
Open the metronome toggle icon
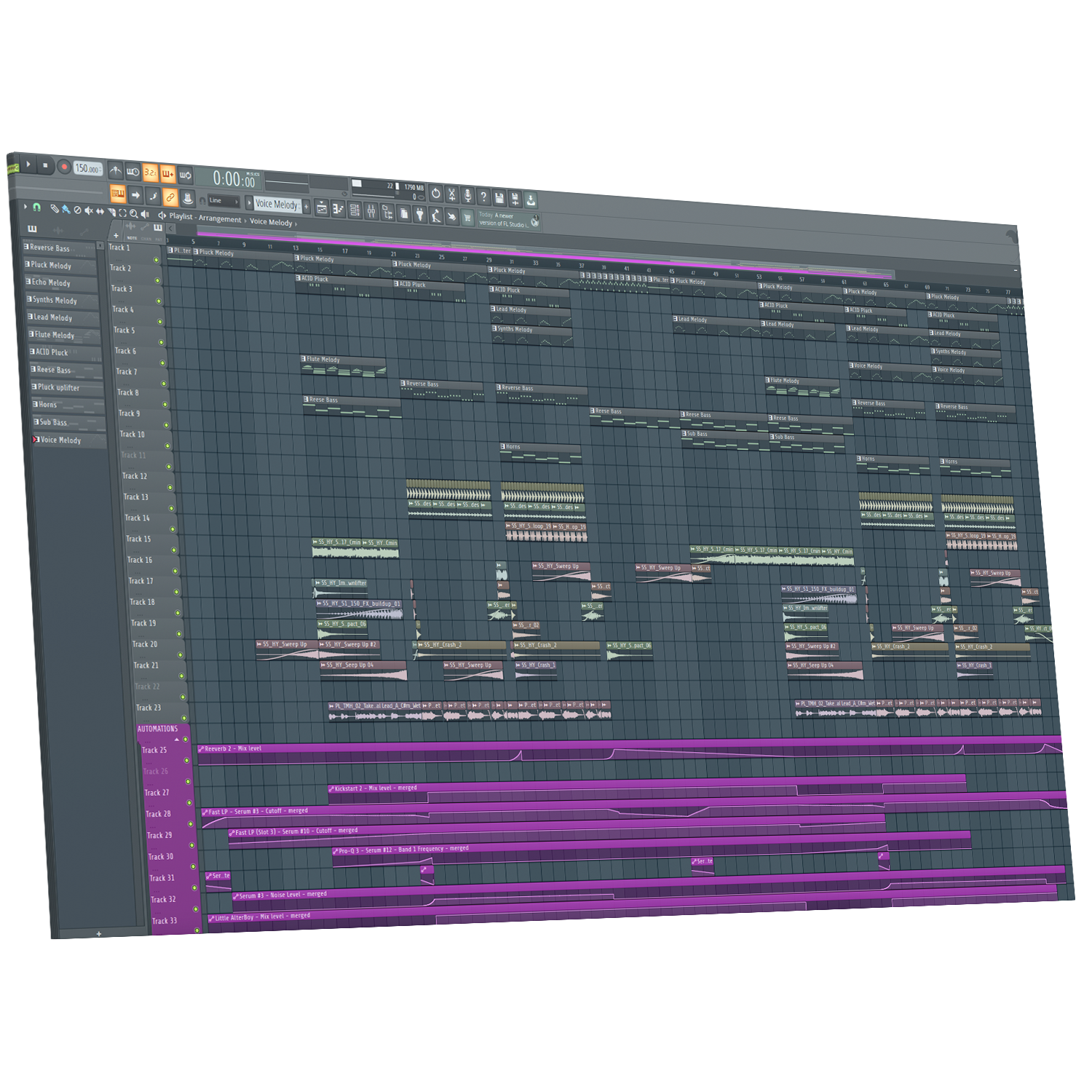(x=116, y=170)
